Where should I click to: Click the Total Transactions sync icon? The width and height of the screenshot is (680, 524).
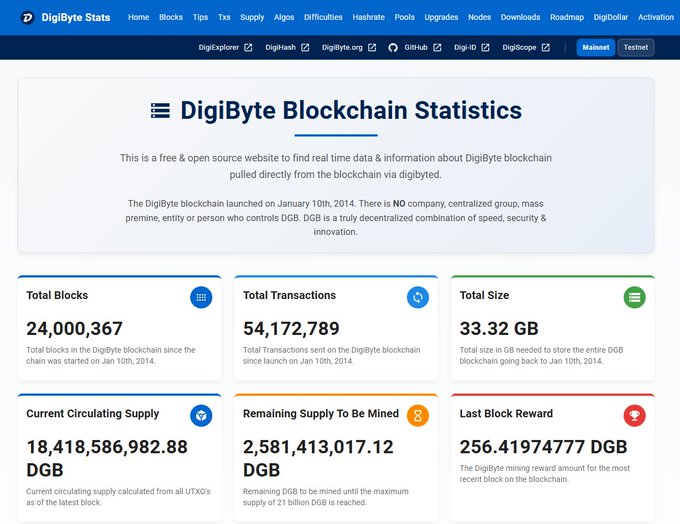coord(418,297)
